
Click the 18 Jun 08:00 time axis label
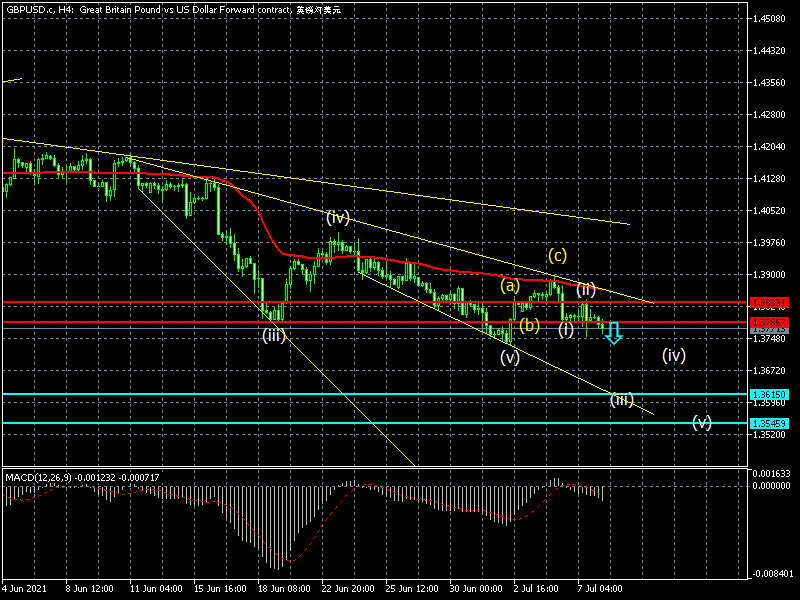click(x=284, y=590)
